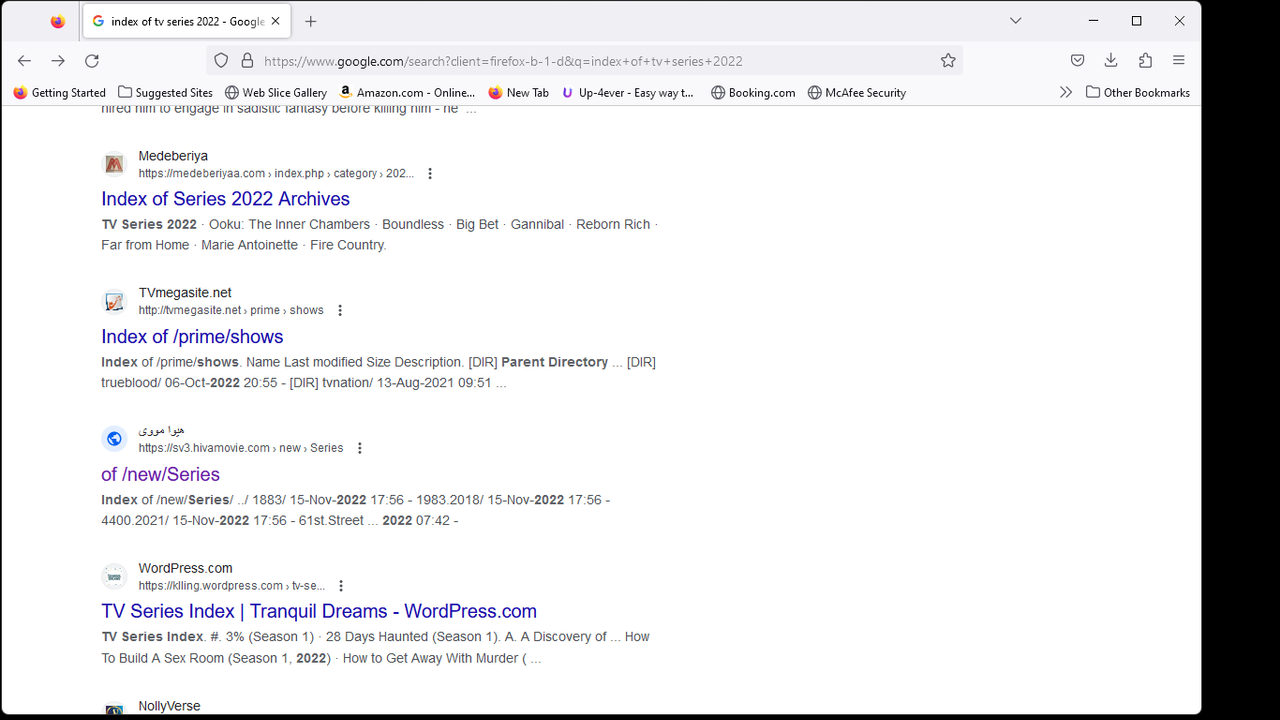Open a new tab with plus button

point(311,21)
